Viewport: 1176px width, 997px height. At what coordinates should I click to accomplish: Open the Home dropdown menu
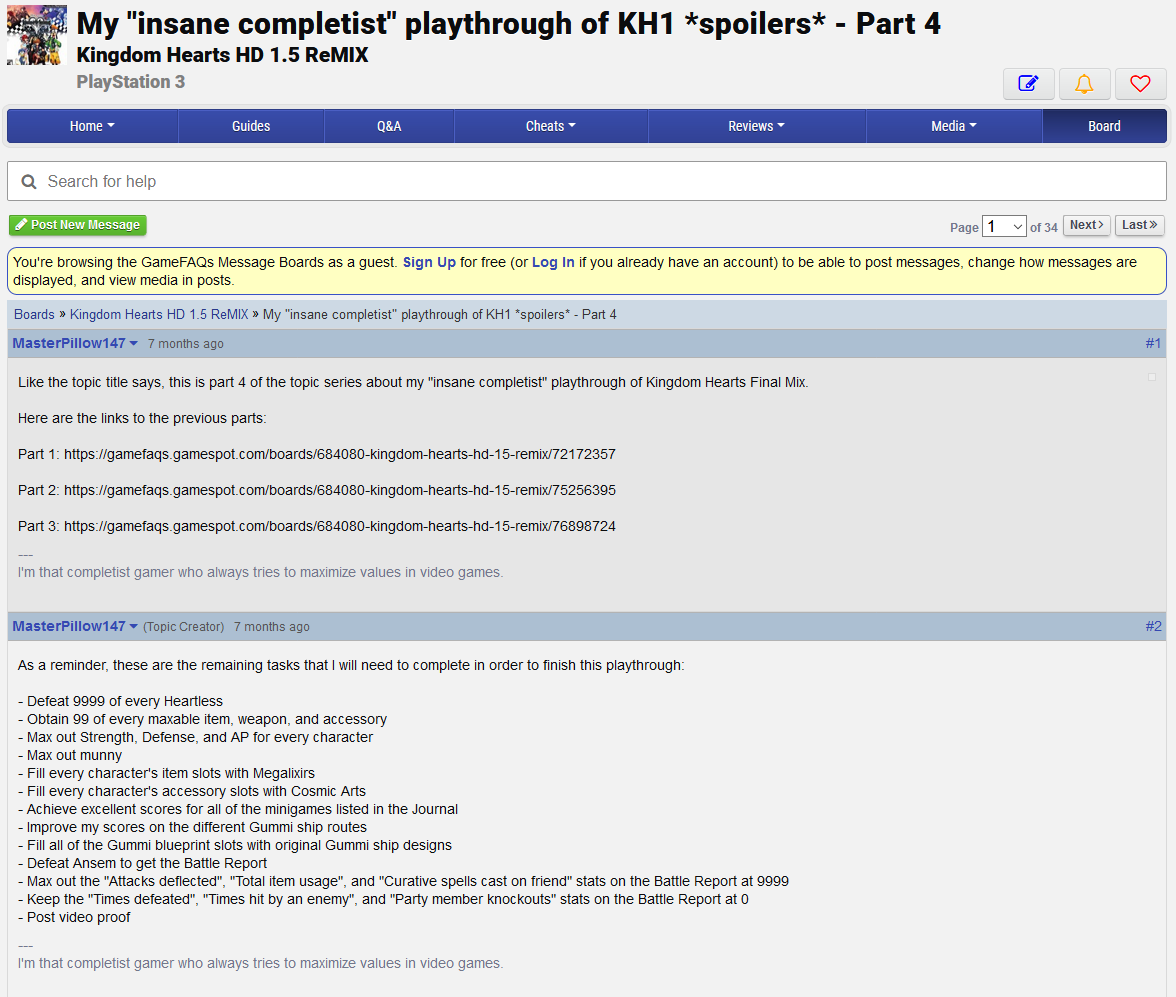pyautogui.click(x=92, y=126)
